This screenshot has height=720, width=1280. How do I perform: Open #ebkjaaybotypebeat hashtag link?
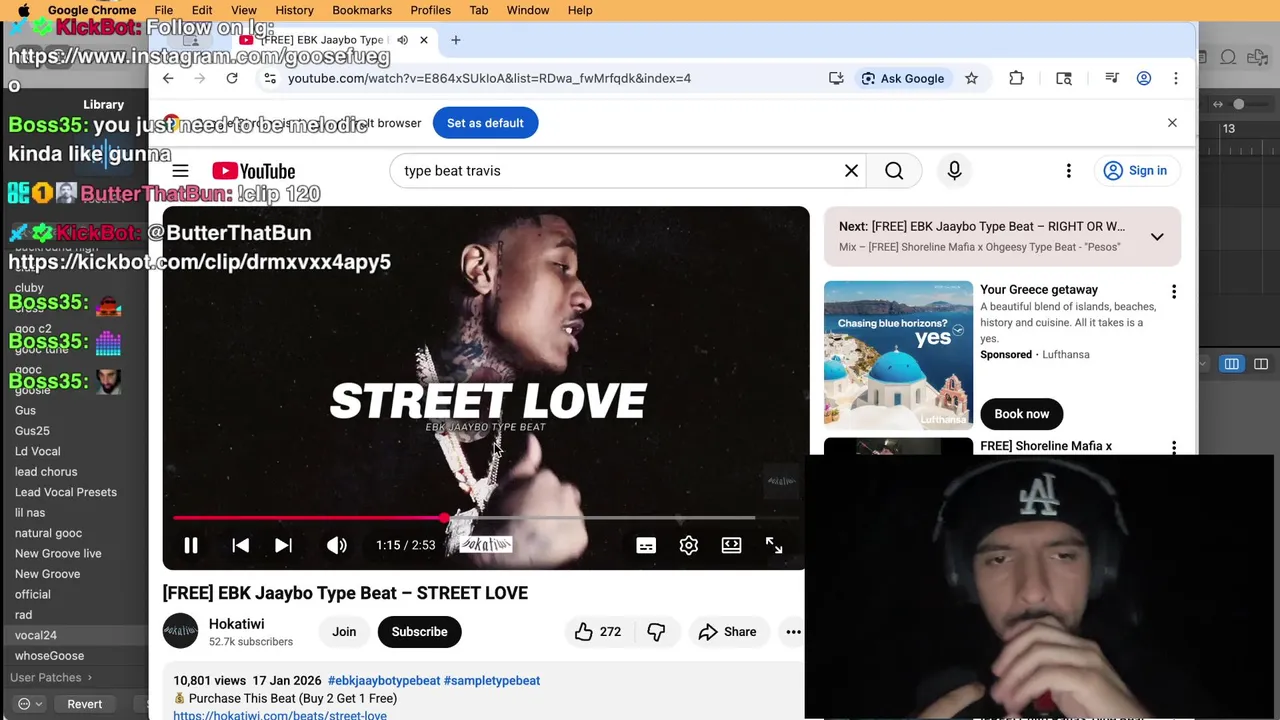coord(384,680)
